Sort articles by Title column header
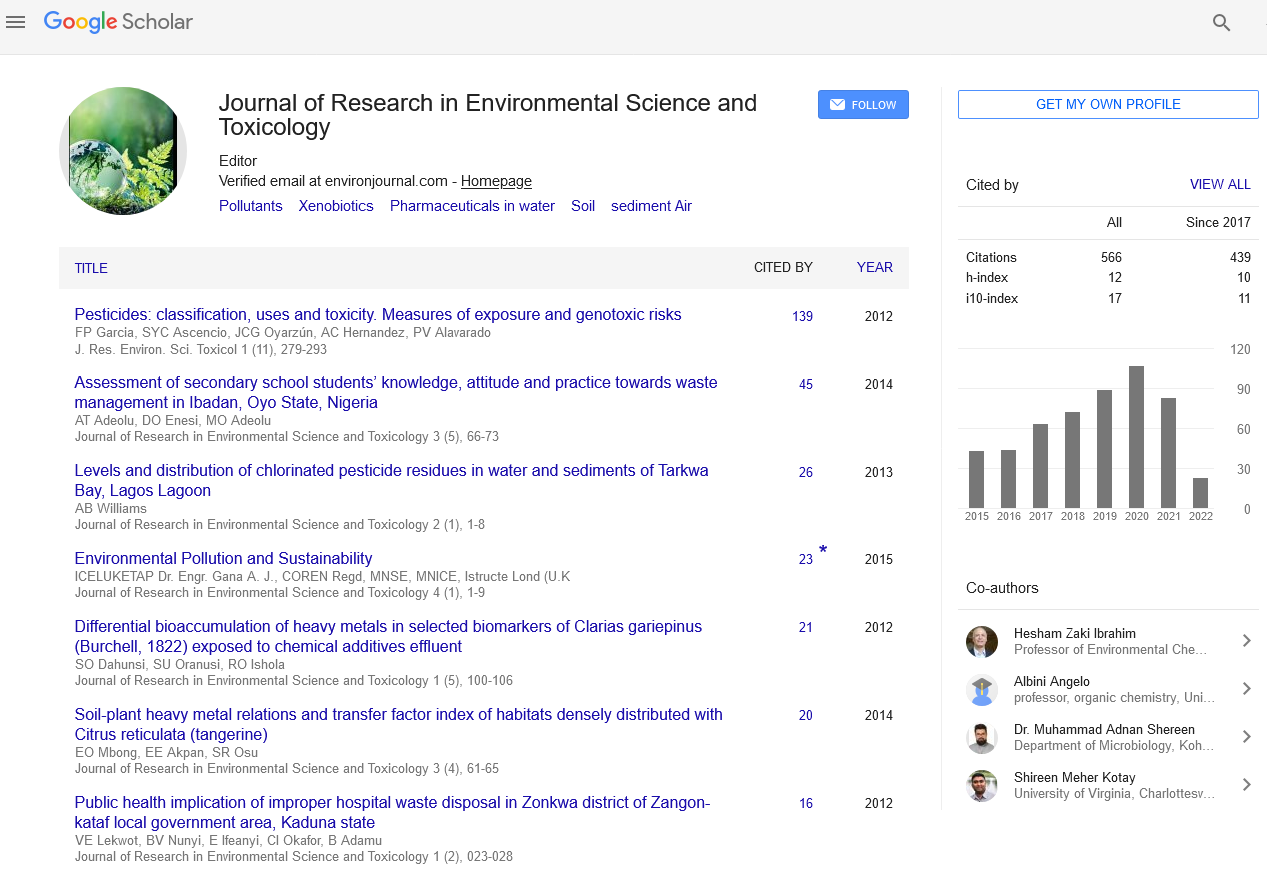Viewport: 1267px width, 869px height. [x=91, y=268]
